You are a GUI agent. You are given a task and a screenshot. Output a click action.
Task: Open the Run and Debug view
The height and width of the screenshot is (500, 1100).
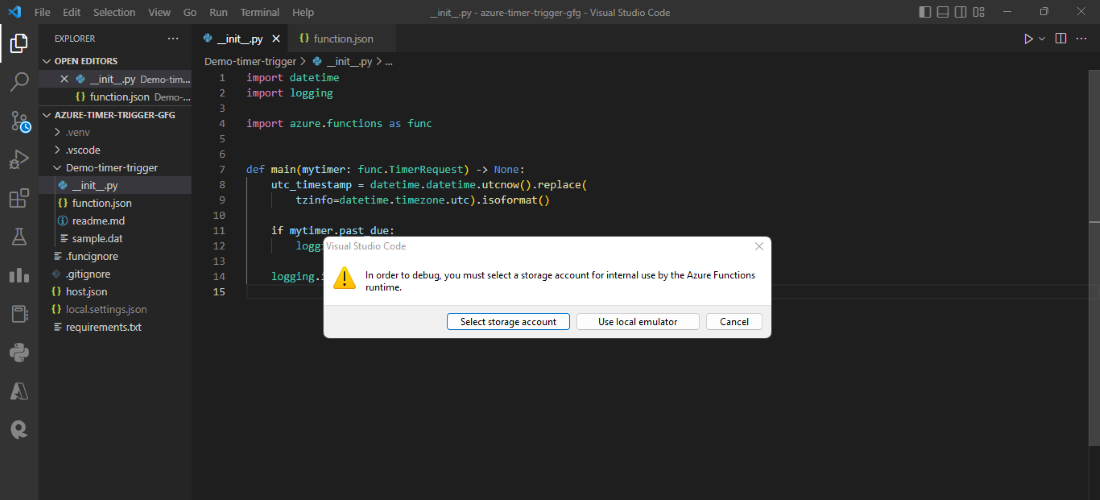coord(19,160)
